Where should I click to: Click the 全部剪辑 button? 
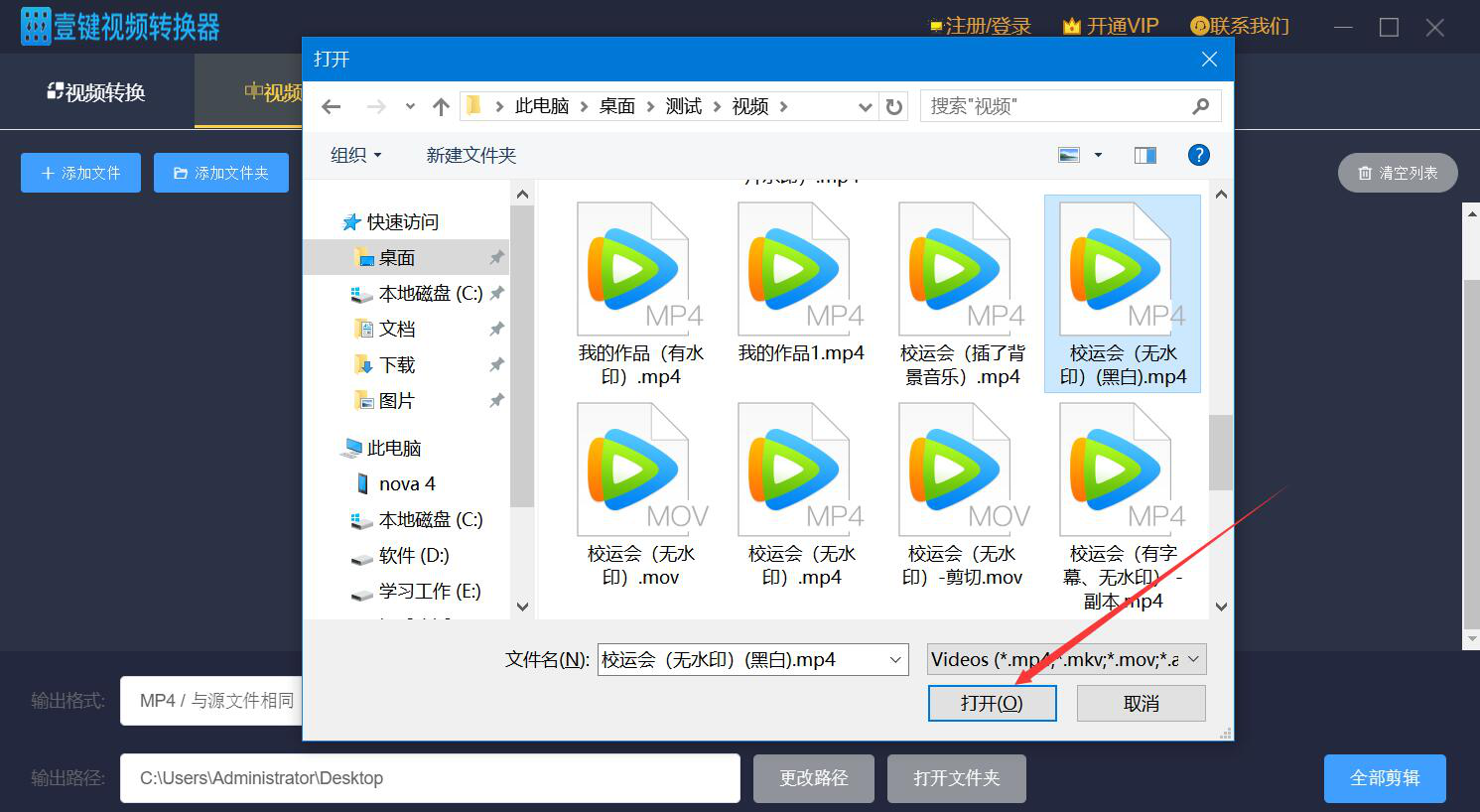[1385, 778]
